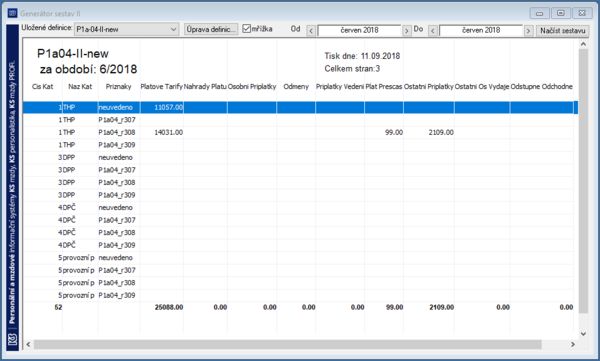Viewport: 600px width, 361px height.
Task: Click the Načíst sestavu button
Action: click(x=562, y=31)
